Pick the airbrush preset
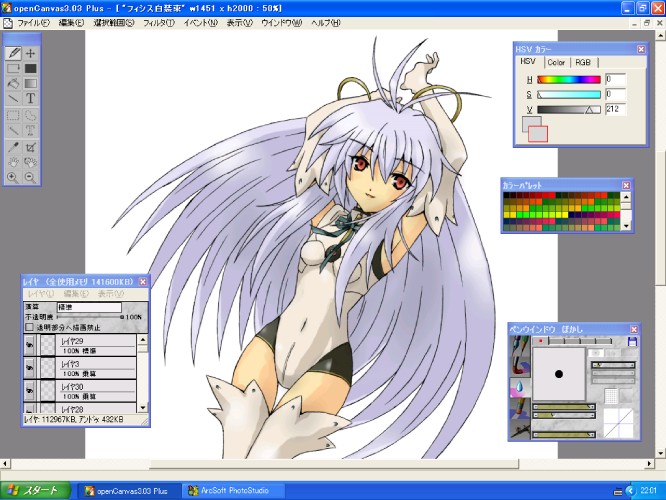This screenshot has width=666, height=500. [x=520, y=429]
